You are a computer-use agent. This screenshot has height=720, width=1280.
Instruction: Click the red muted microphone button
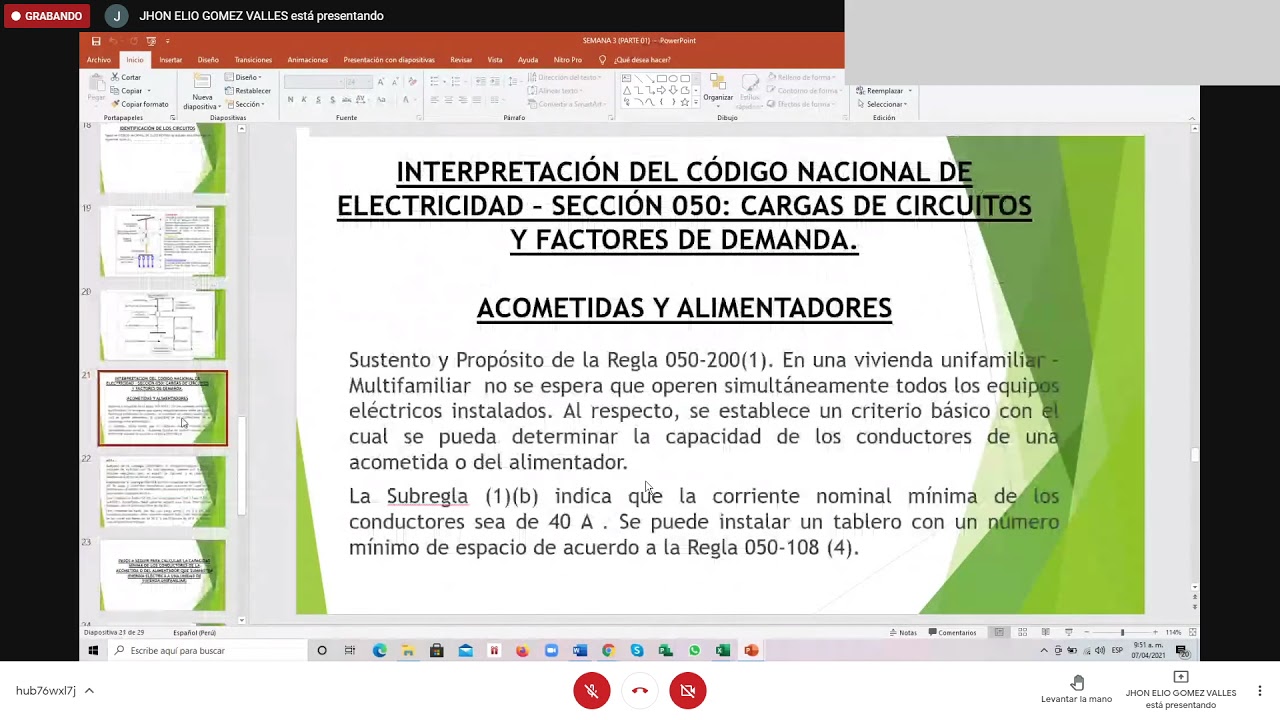[592, 691]
